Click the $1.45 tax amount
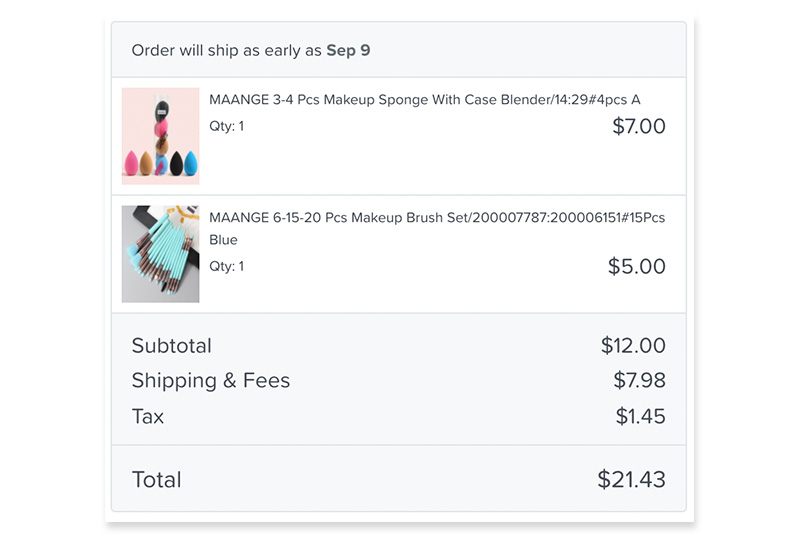This screenshot has width=800, height=536. pos(640,416)
